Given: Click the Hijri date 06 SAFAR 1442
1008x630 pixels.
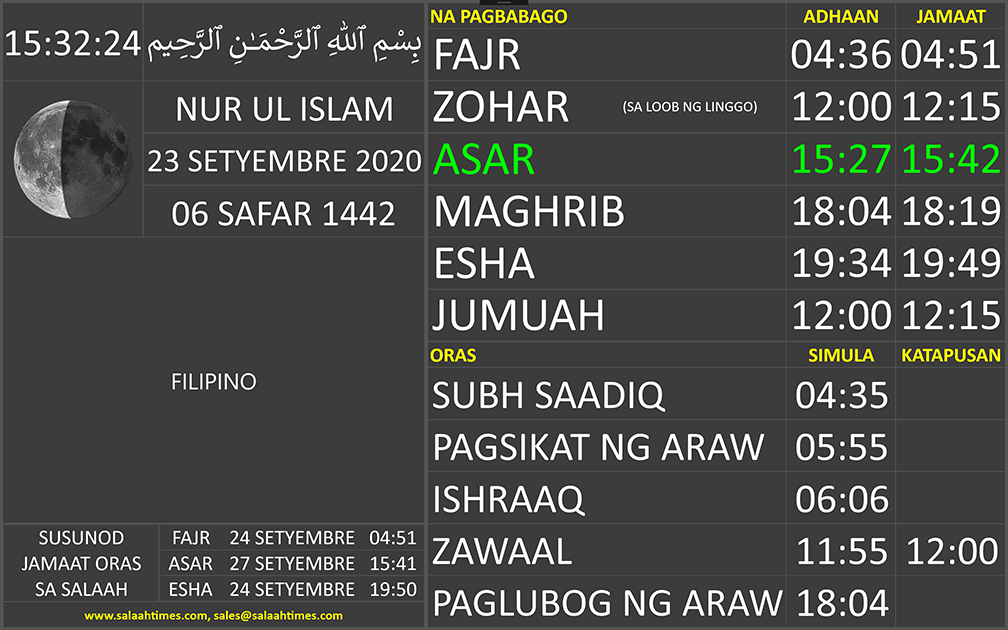Looking at the screenshot, I should 285,213.
